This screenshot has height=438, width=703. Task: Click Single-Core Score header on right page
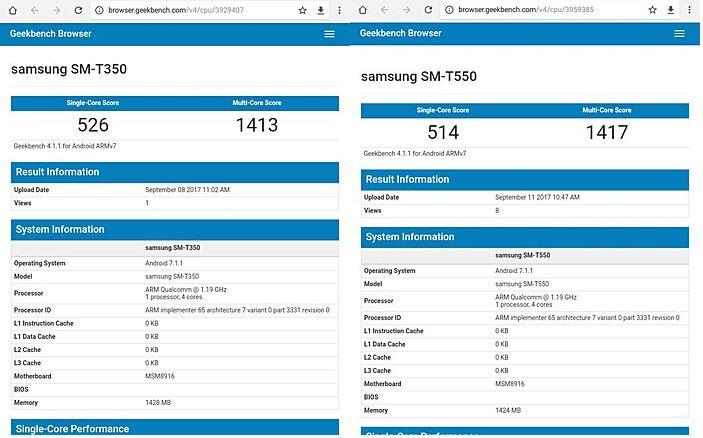click(443, 110)
